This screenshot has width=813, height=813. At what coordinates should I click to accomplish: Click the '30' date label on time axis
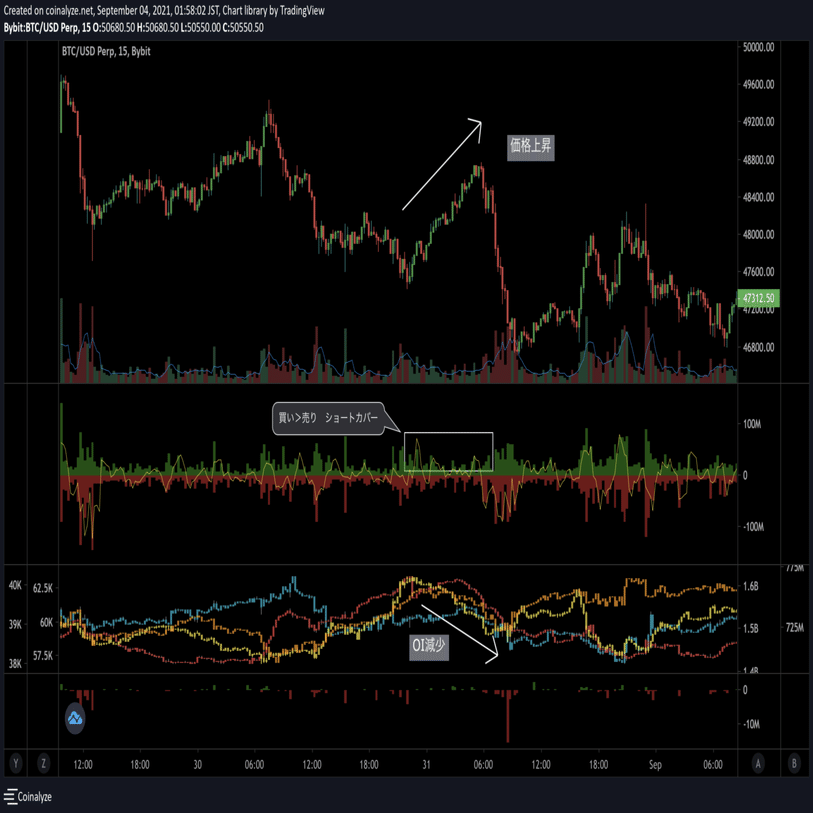pos(197,765)
